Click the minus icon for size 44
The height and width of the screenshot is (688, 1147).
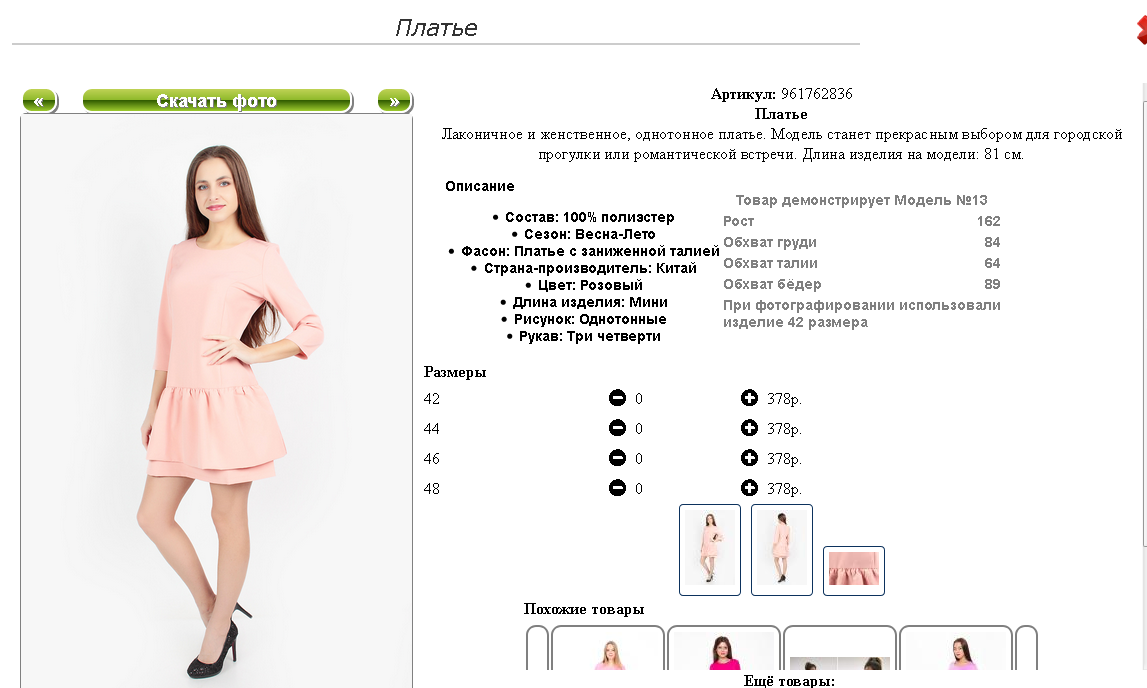[617, 428]
